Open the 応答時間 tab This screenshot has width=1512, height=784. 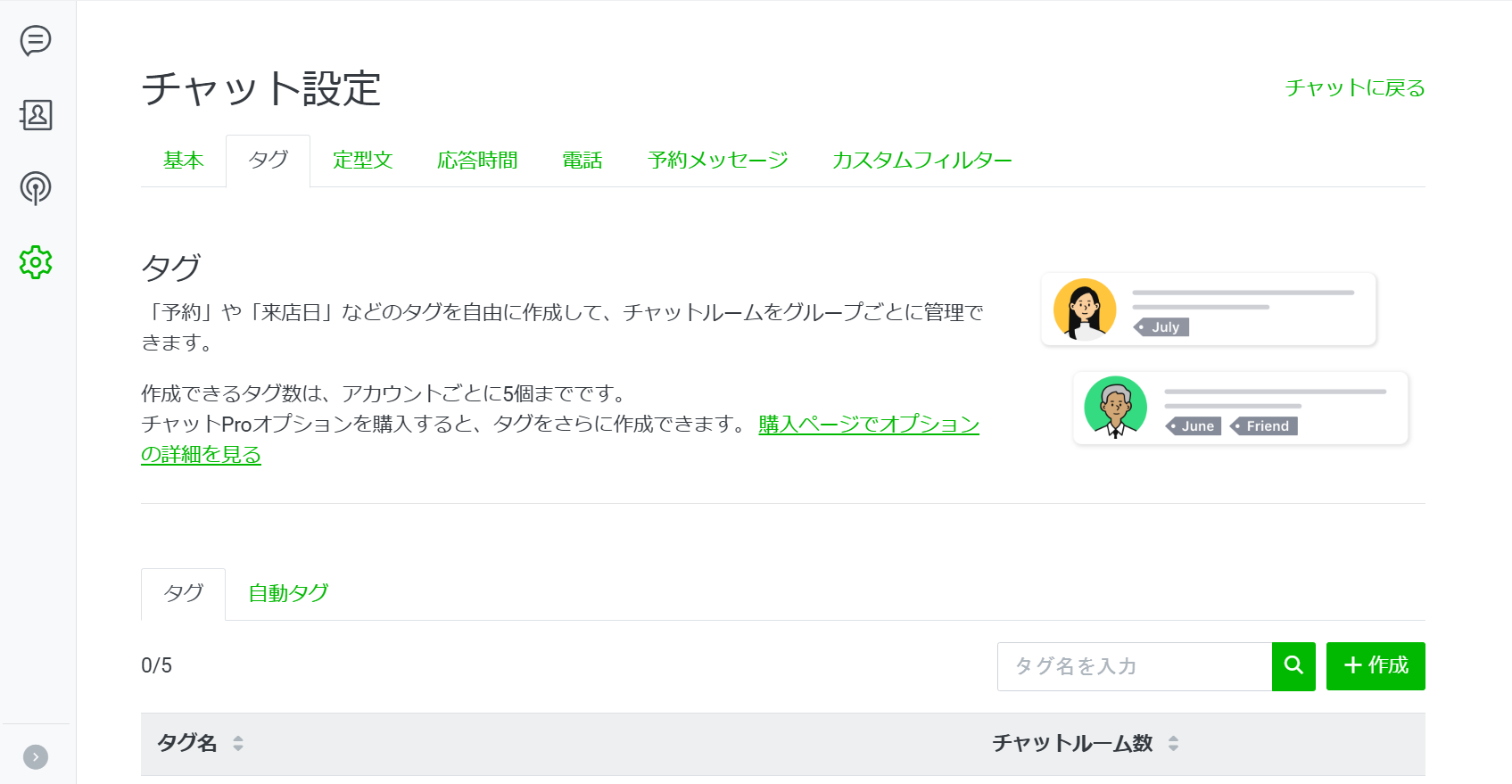[x=477, y=161]
